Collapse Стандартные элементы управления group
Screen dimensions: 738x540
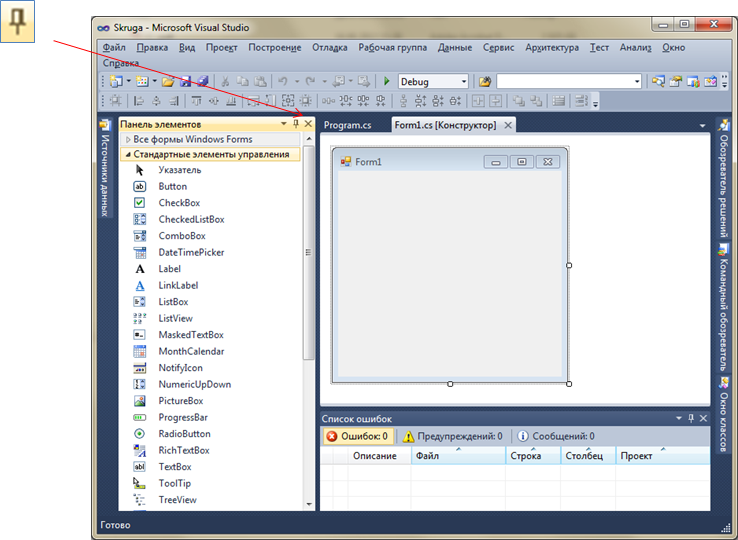tap(210, 155)
